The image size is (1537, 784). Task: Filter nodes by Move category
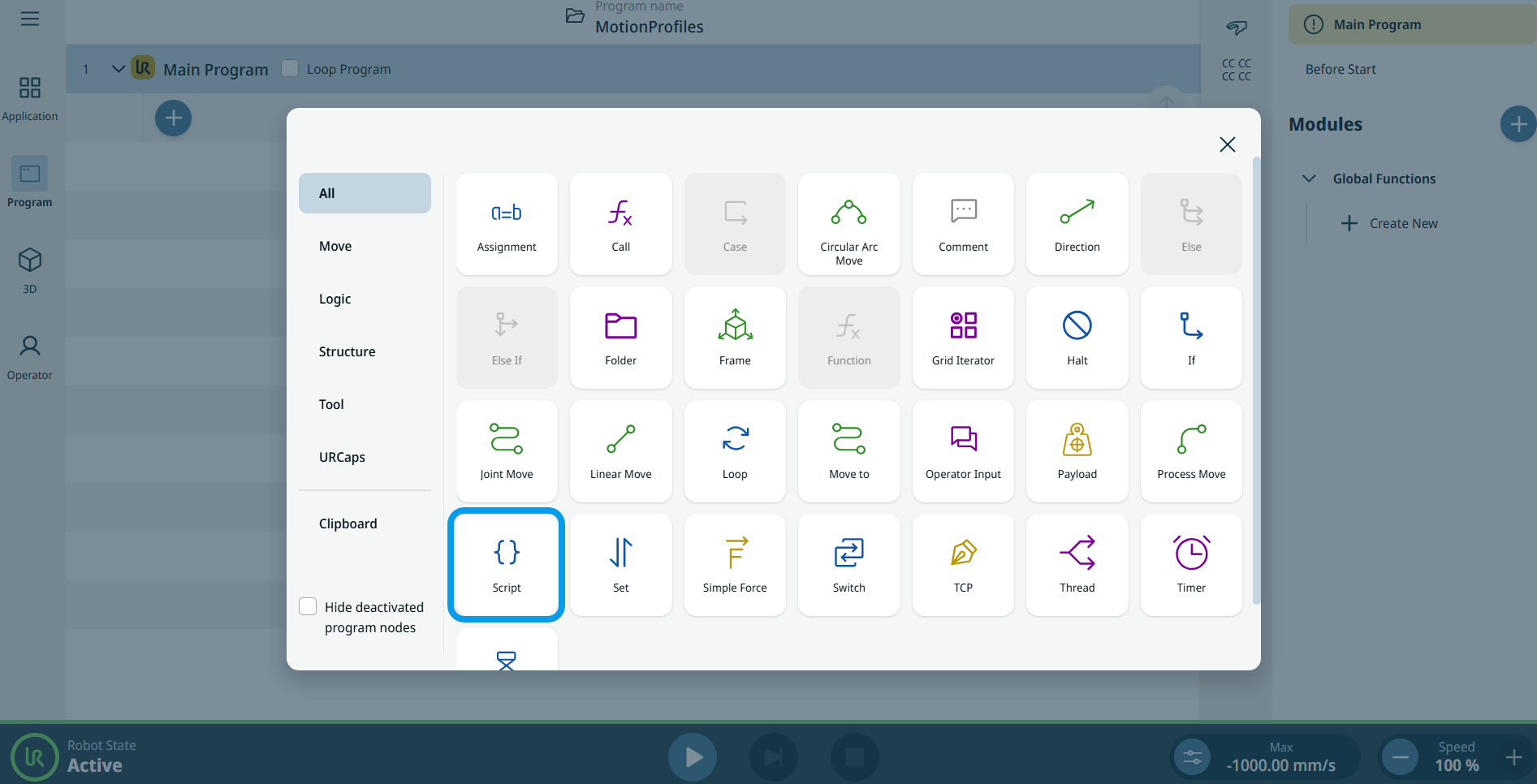335,246
